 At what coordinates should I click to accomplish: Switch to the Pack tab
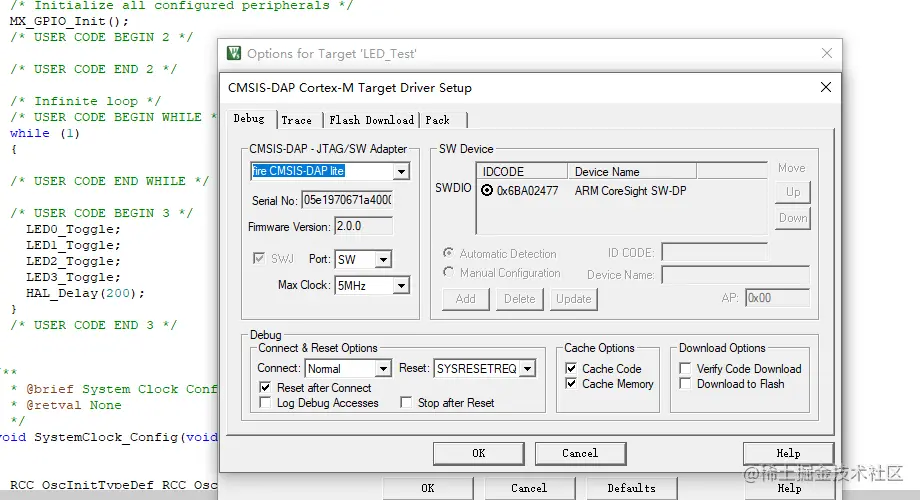point(438,120)
